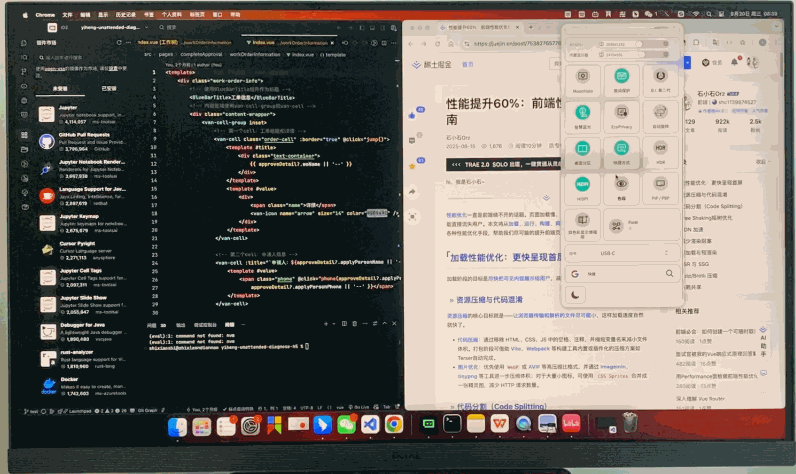Select the rust-analyzer extension entry
This screenshot has height=474, width=796.
(83, 358)
